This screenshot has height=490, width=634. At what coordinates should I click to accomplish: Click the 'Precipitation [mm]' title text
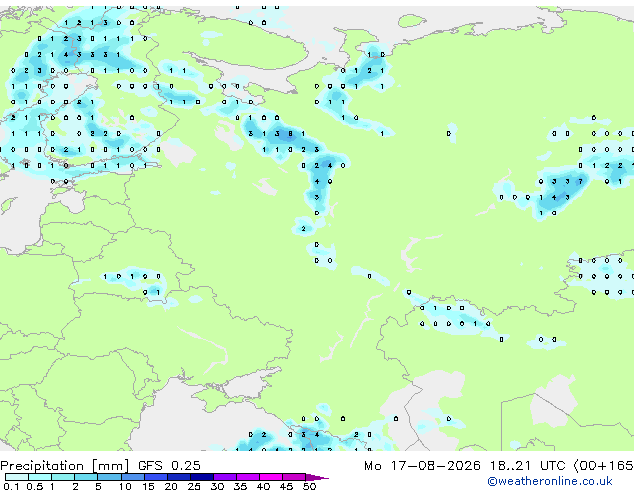[65, 466]
